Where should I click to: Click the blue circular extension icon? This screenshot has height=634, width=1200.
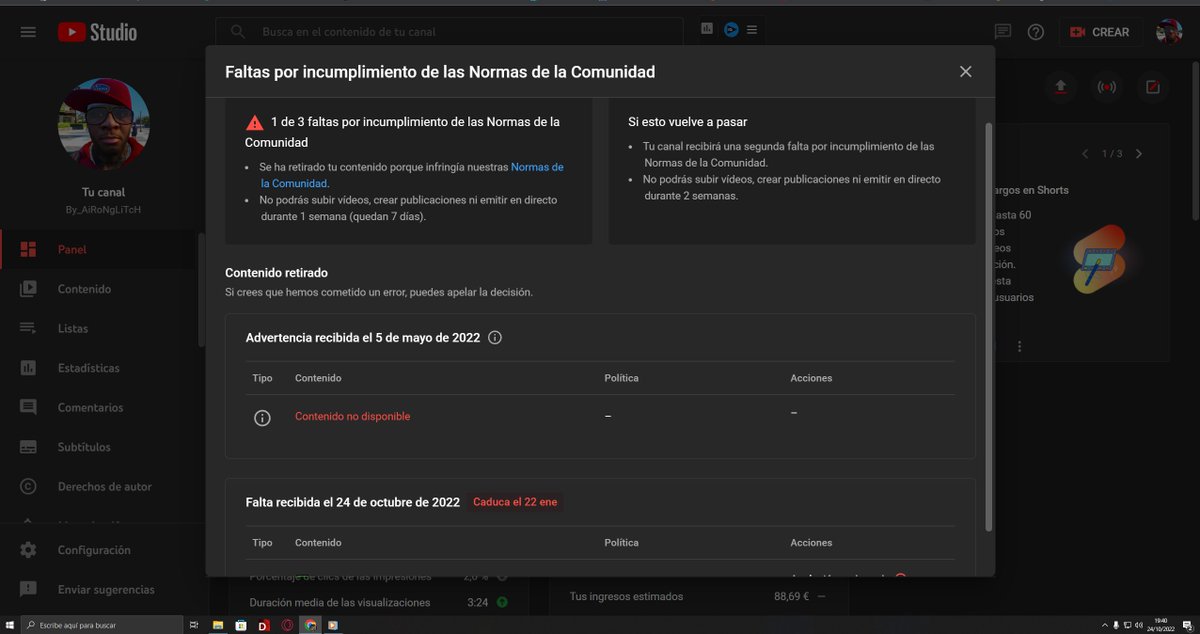732,30
